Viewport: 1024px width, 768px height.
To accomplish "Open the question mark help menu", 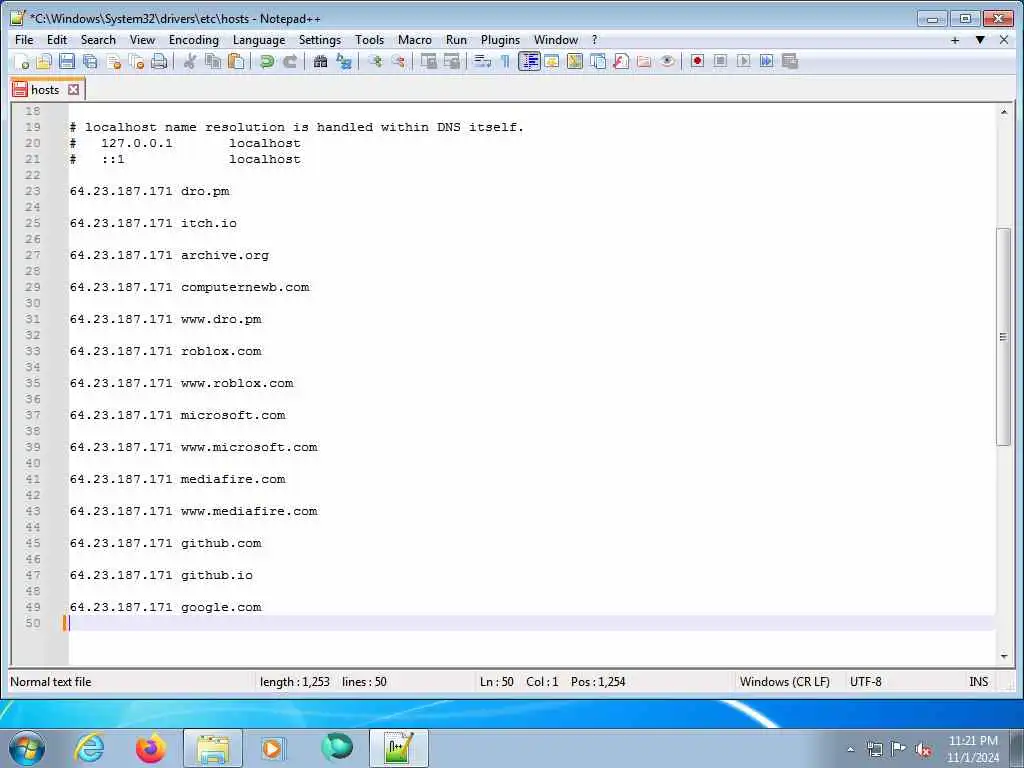I will point(594,40).
